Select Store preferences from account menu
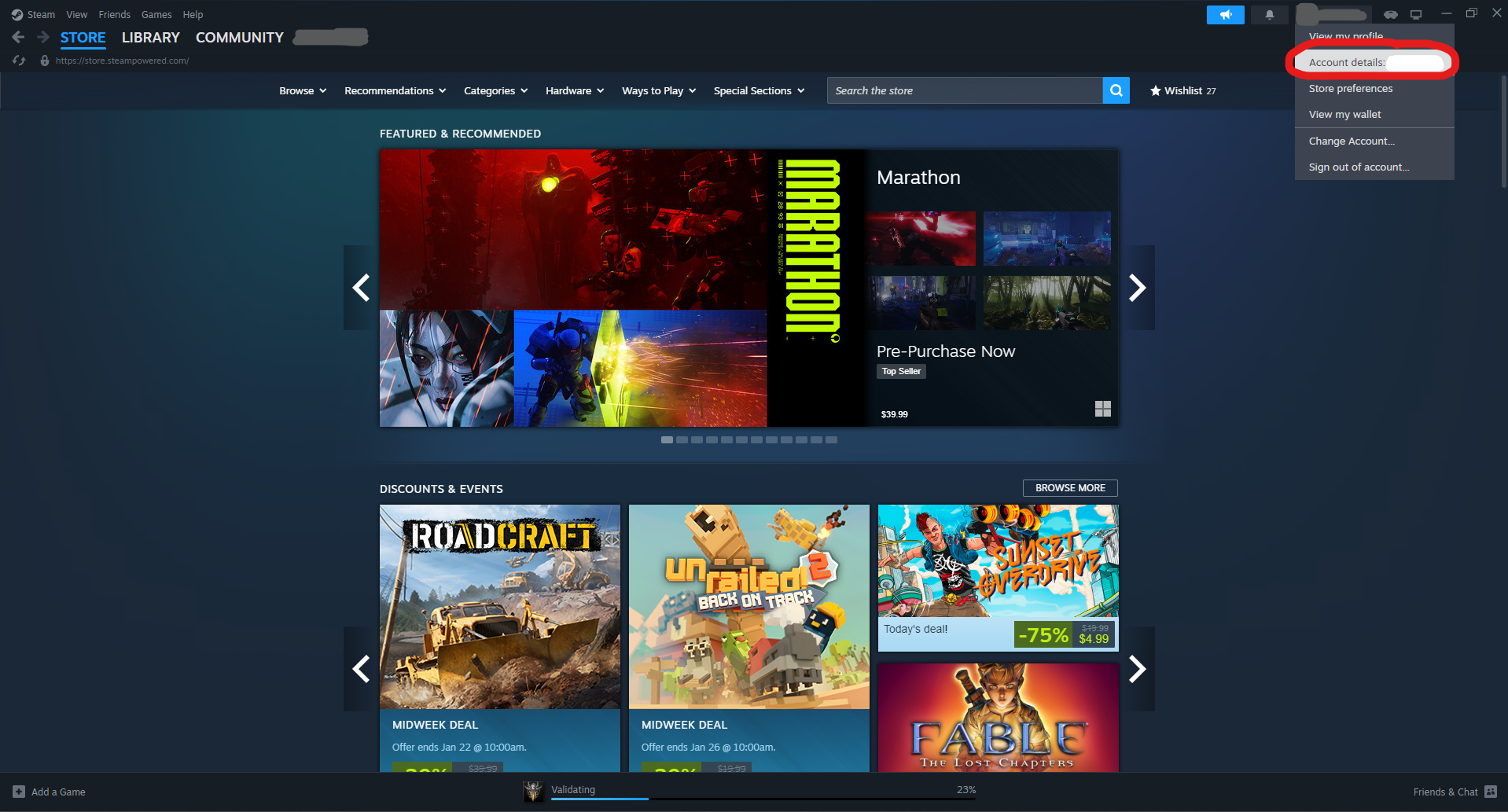This screenshot has width=1508, height=812. [x=1350, y=89]
